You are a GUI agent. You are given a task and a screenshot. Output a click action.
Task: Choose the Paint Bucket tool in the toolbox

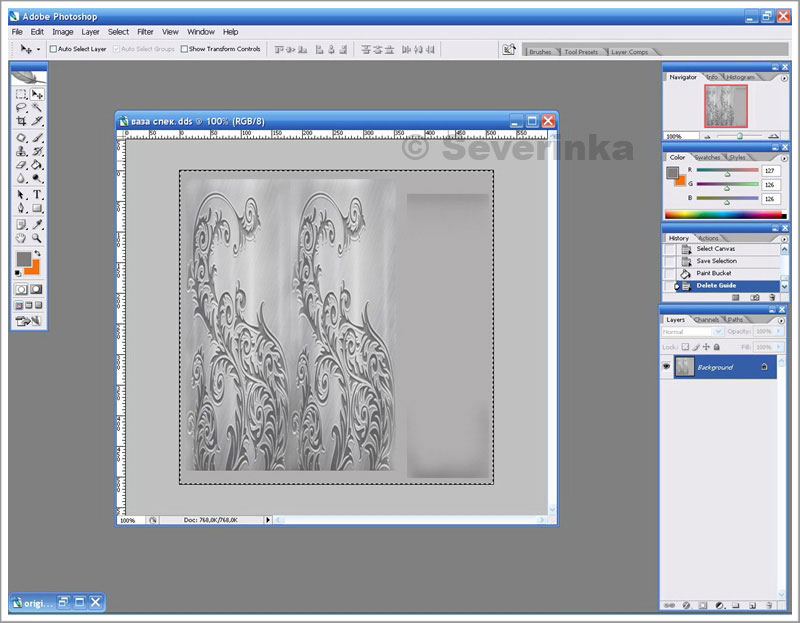click(37, 165)
